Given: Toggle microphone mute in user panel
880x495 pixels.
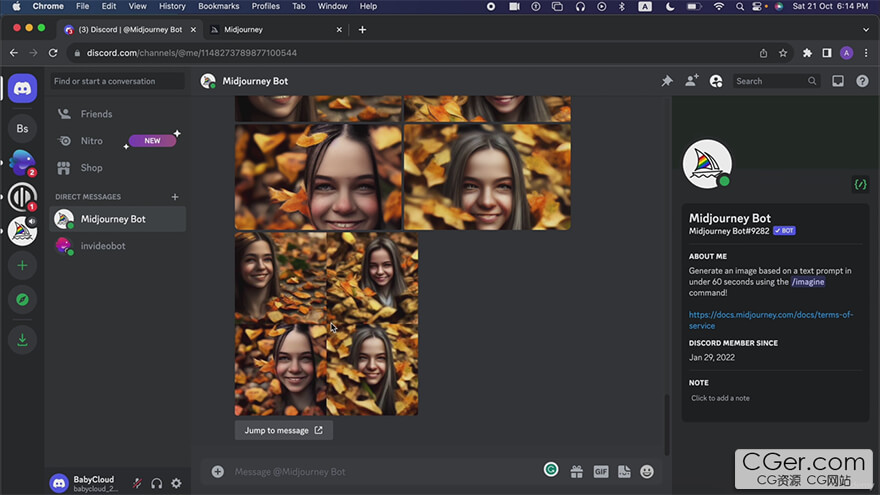Looking at the screenshot, I should tap(137, 483).
